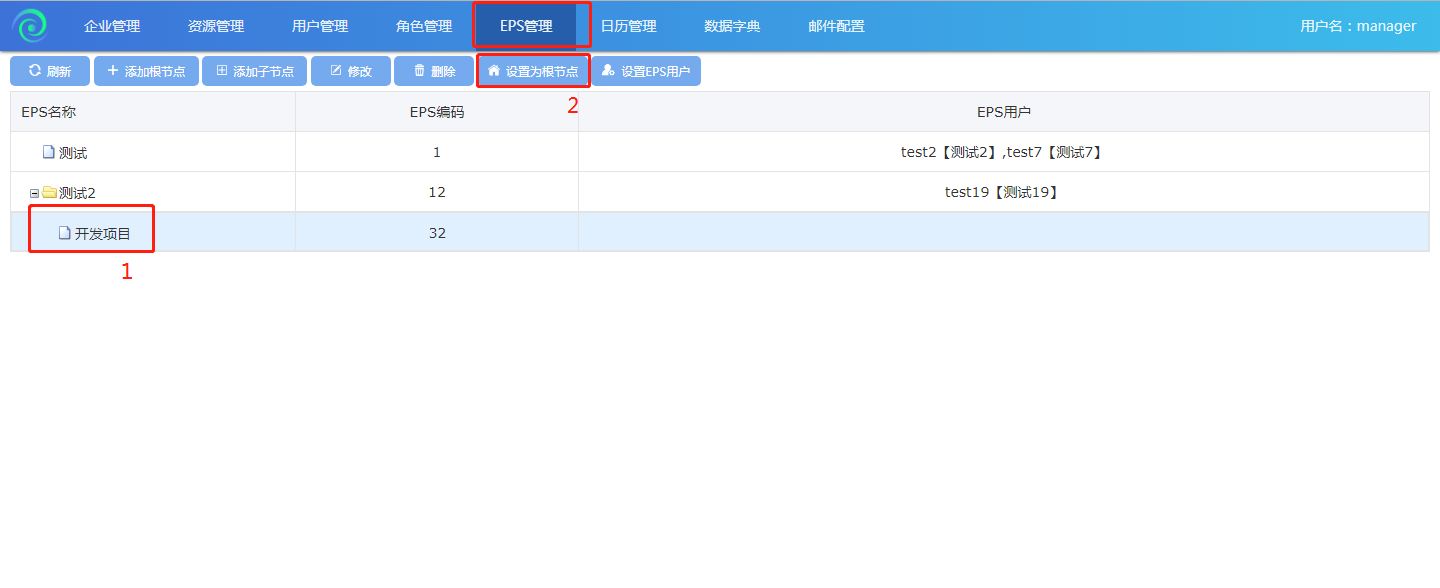Open the 角色管理 menu

(x=424, y=26)
